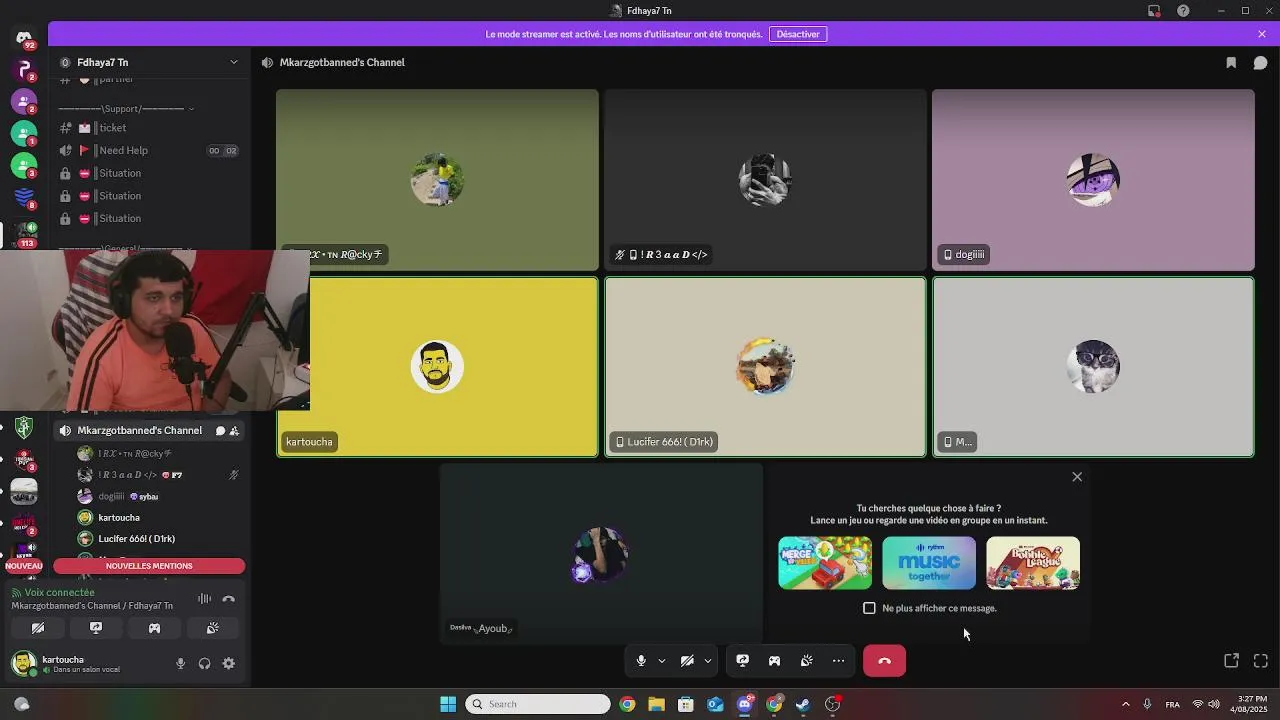Screen dimensions: 1280x720
Task: Focus the Ayoub video tile
Action: (601, 553)
